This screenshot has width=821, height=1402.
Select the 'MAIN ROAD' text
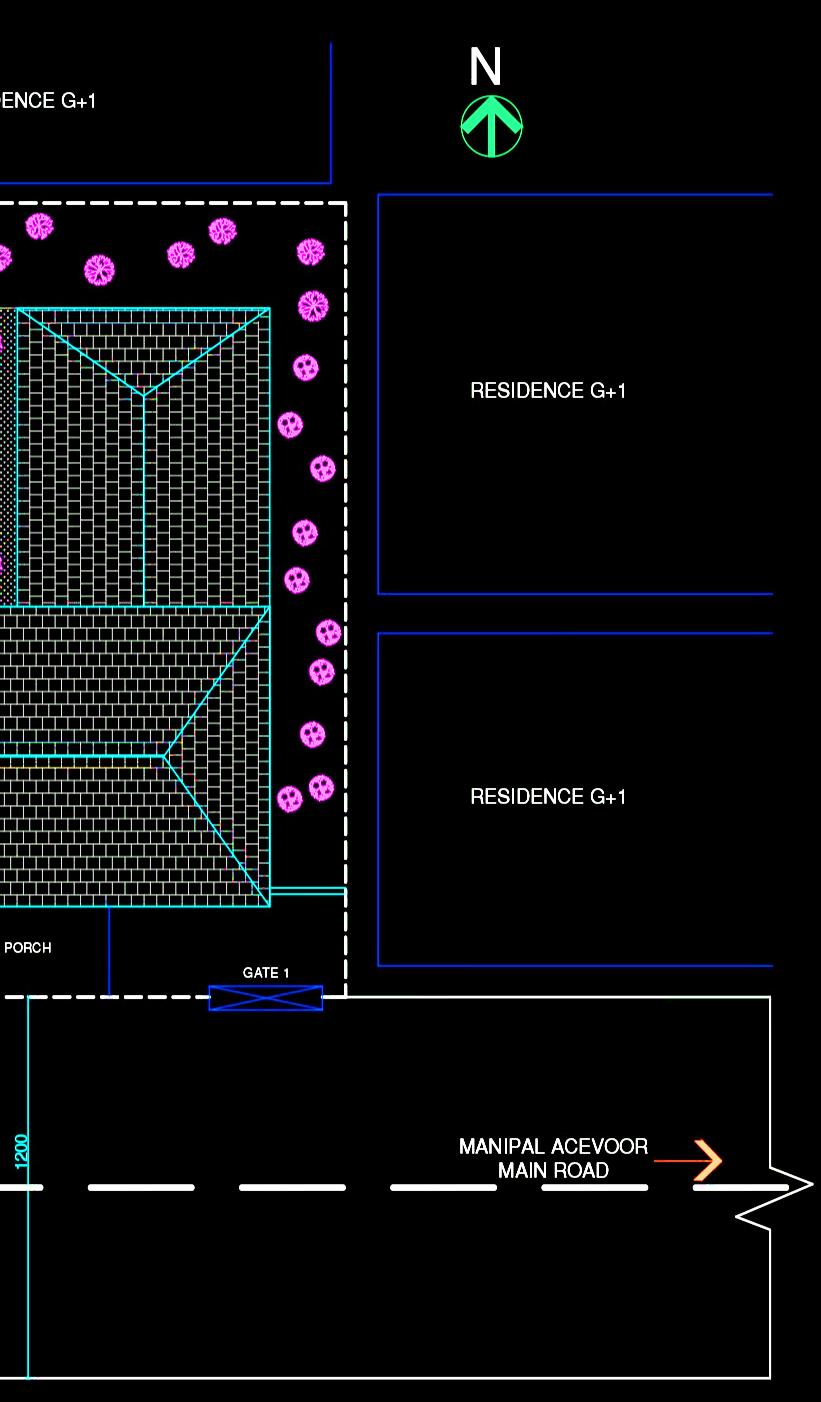553,1171
